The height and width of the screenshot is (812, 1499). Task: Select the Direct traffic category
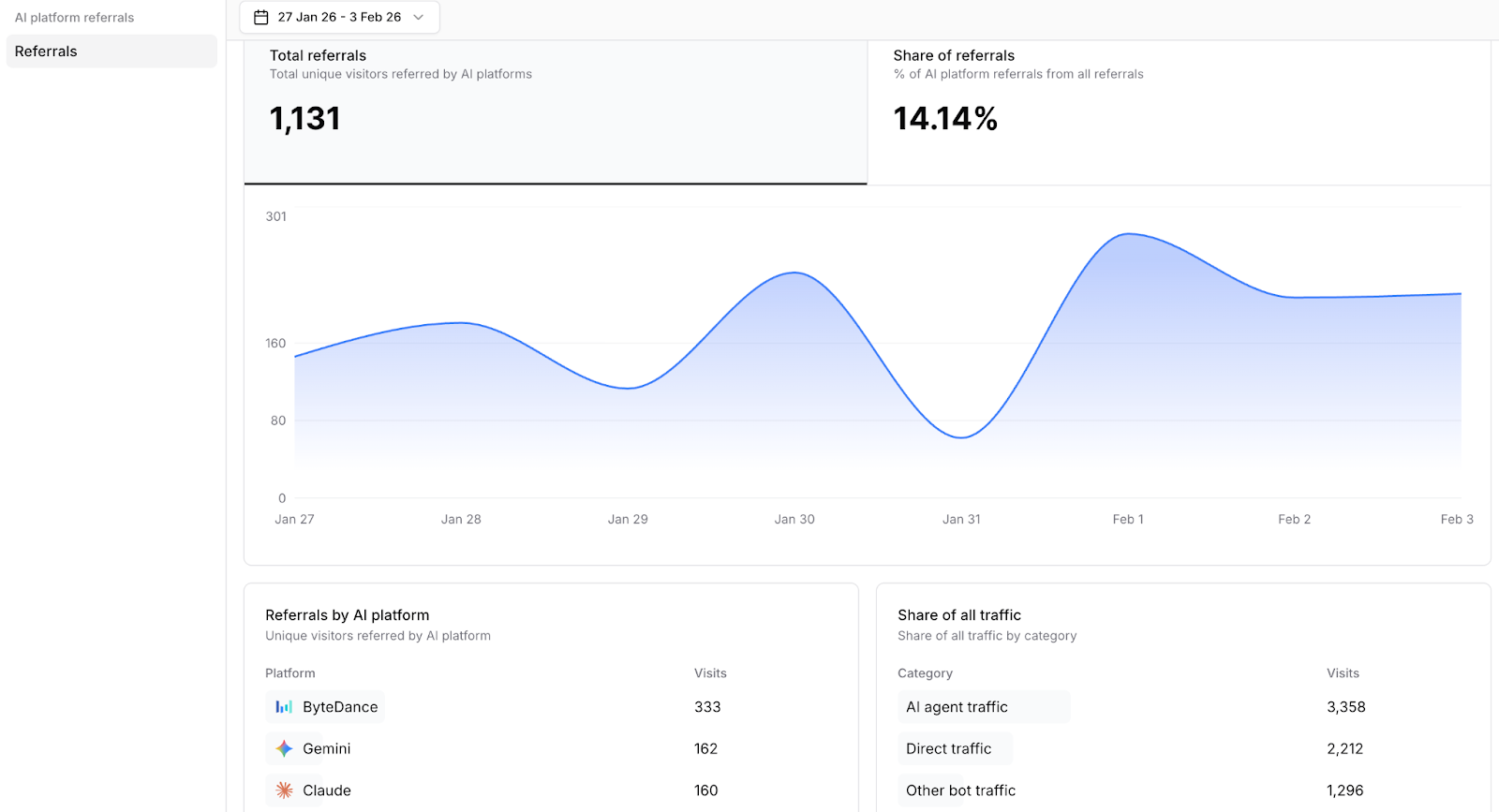[x=948, y=749]
